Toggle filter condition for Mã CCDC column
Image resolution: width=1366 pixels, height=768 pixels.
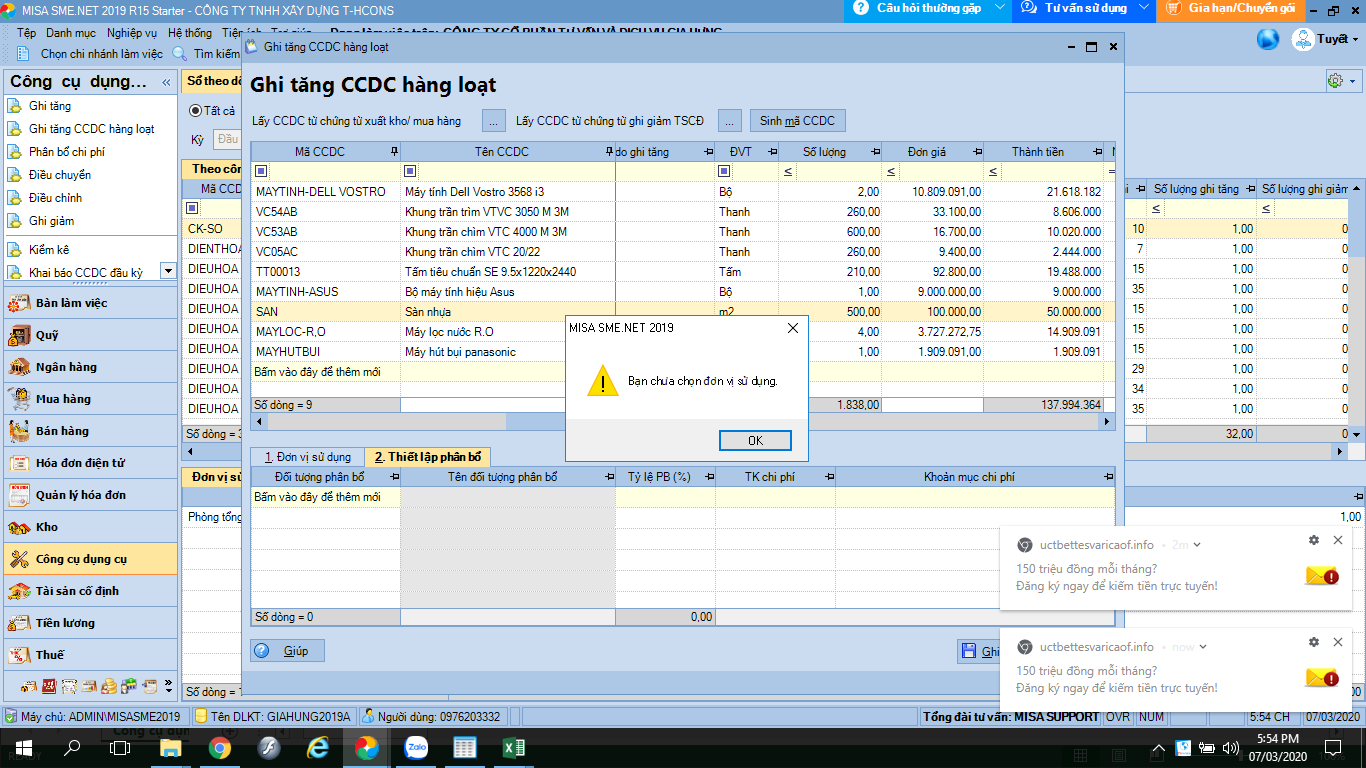[261, 171]
